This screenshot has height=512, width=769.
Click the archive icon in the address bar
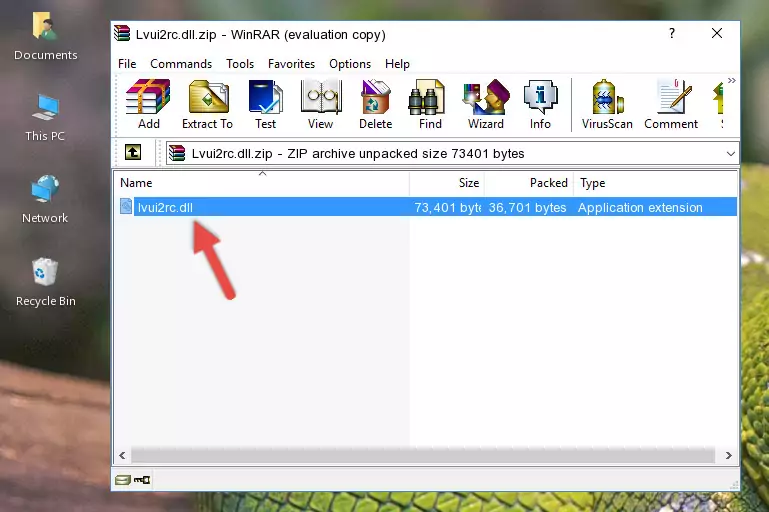point(177,154)
